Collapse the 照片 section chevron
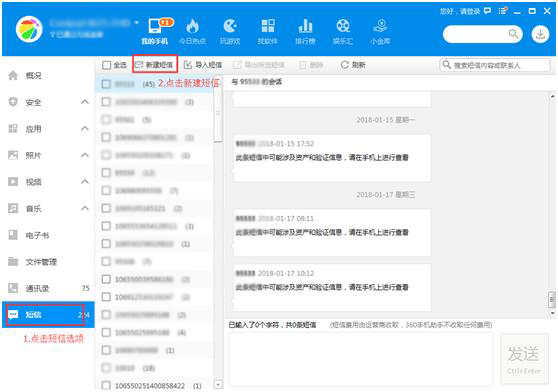The image size is (558, 392). 85,155
